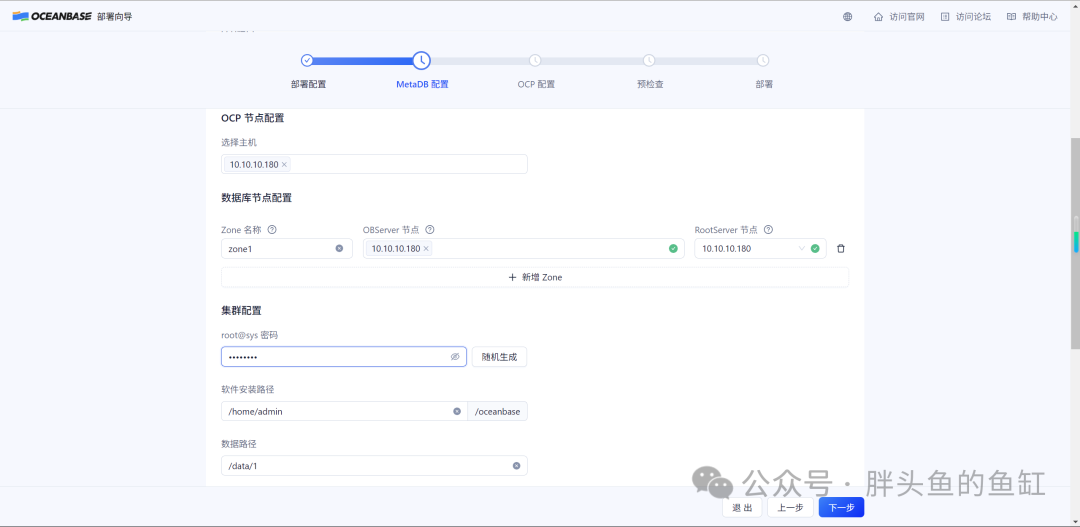Remove 10.10.10.180 tag from 选择主机

point(284,165)
